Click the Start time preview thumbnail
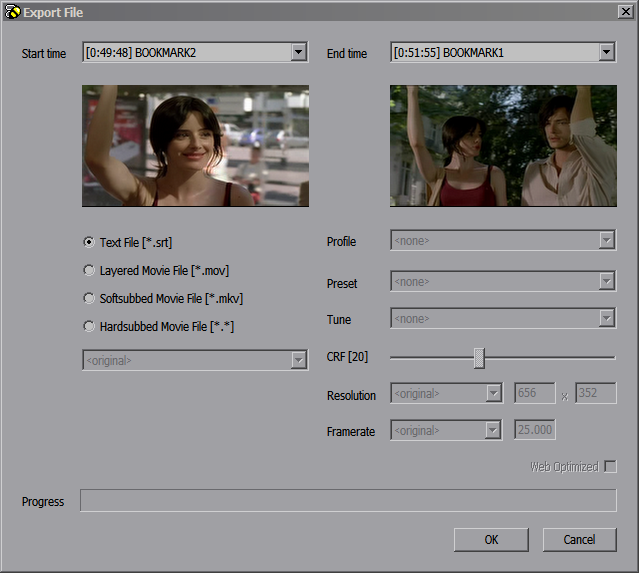 pyautogui.click(x=195, y=146)
